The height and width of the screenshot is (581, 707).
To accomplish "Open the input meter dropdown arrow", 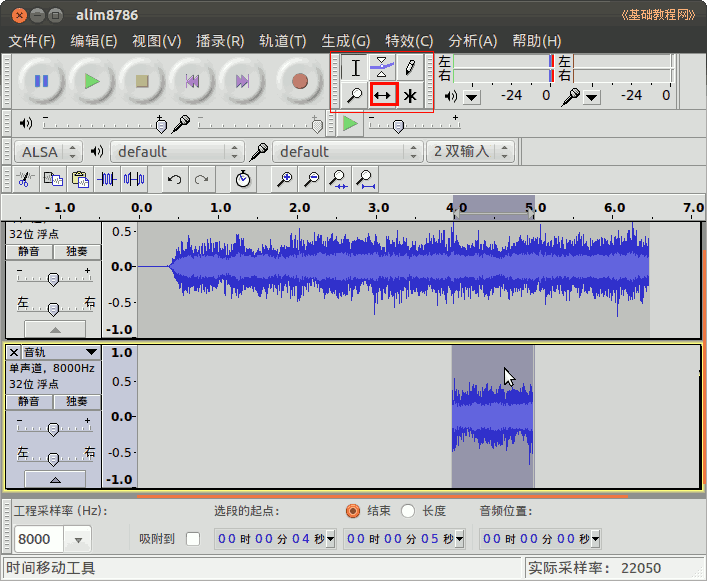I will [x=592, y=97].
